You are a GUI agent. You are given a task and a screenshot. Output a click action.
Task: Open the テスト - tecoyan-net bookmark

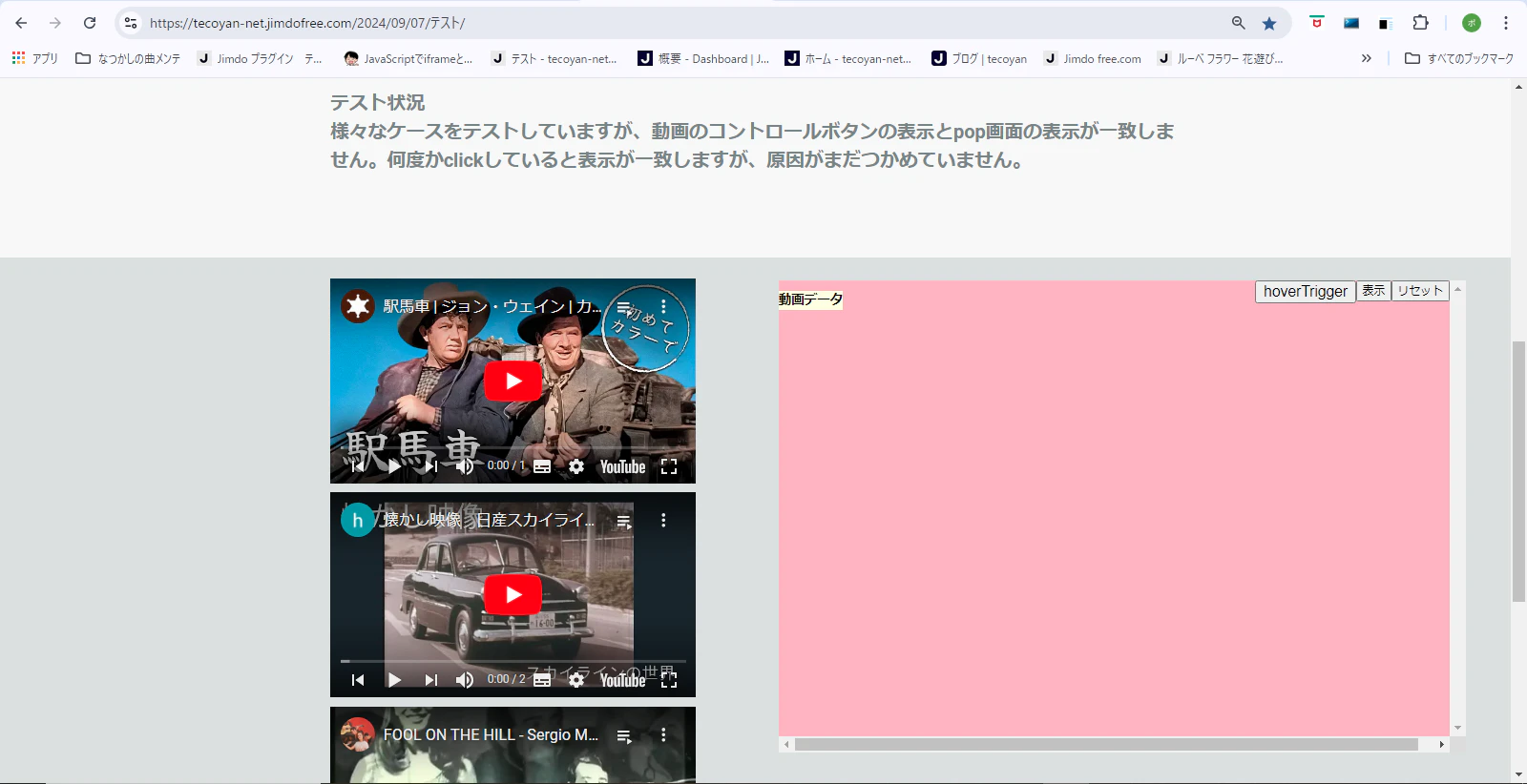[554, 58]
